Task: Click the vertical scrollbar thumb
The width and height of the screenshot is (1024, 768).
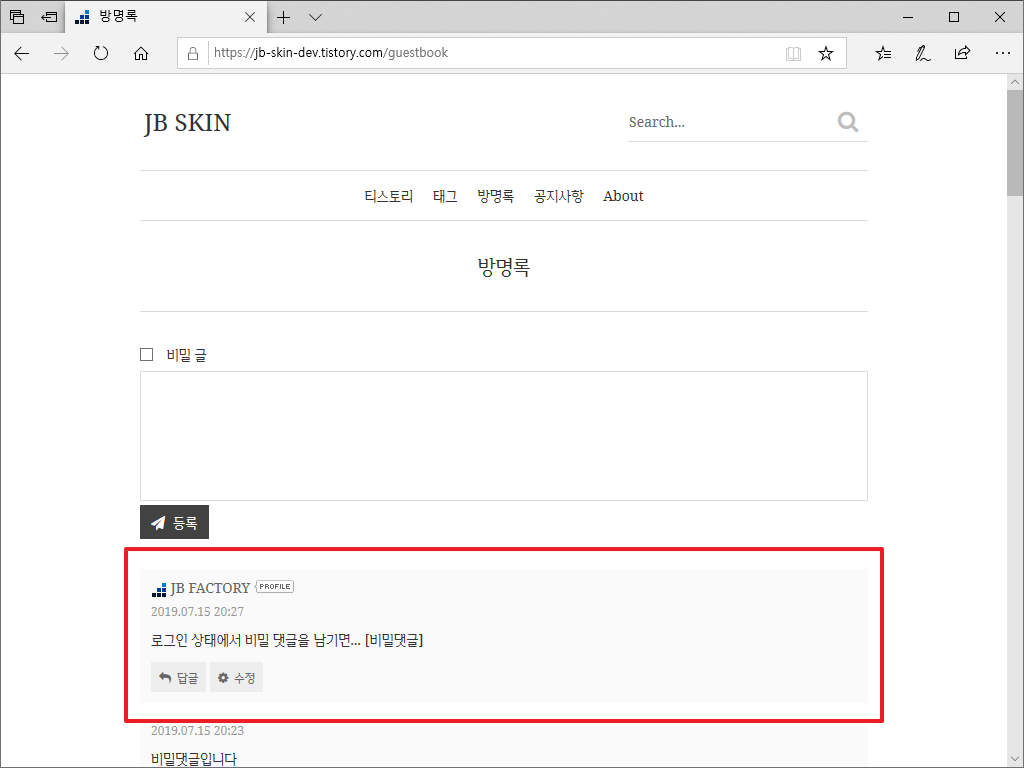Action: [x=1015, y=143]
